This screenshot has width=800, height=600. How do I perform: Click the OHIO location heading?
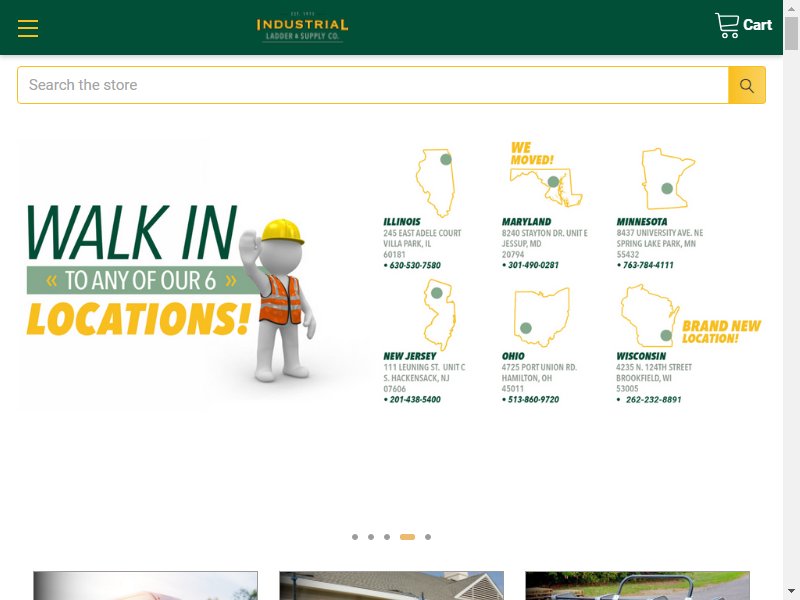click(x=513, y=356)
